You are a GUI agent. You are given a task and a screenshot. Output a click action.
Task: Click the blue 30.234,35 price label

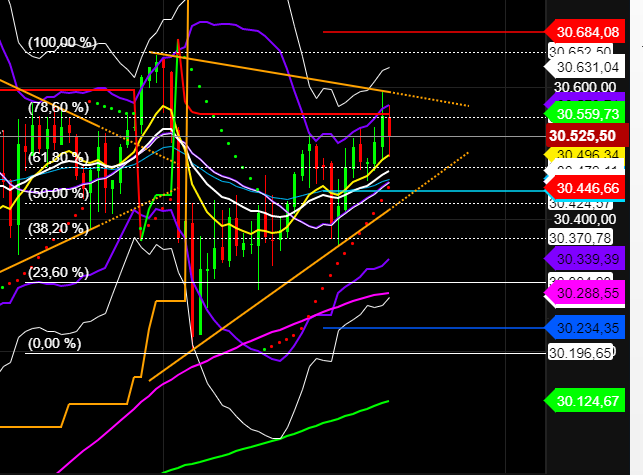pos(585,328)
